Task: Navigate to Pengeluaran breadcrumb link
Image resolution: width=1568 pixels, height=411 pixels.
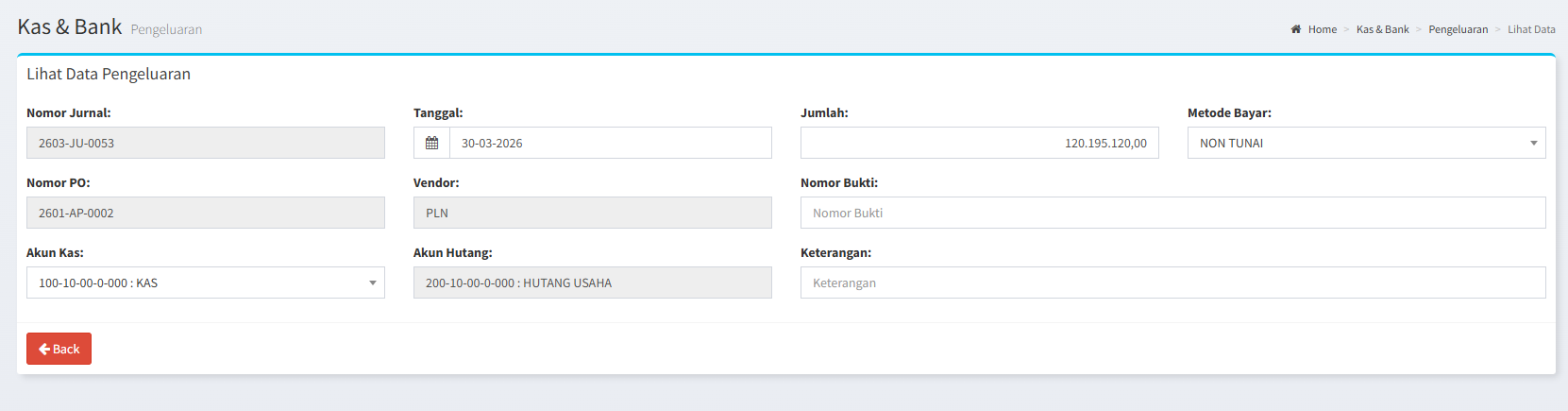Action: [1458, 29]
